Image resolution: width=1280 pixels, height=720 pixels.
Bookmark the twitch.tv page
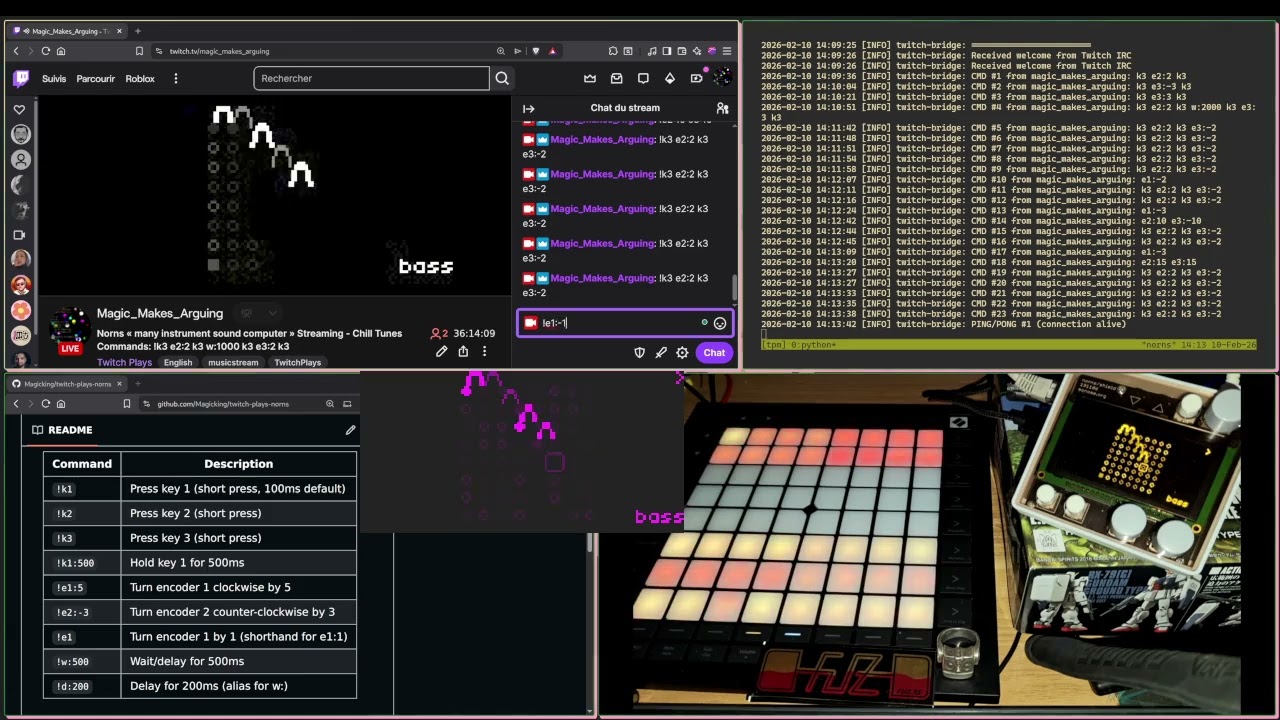click(139, 51)
